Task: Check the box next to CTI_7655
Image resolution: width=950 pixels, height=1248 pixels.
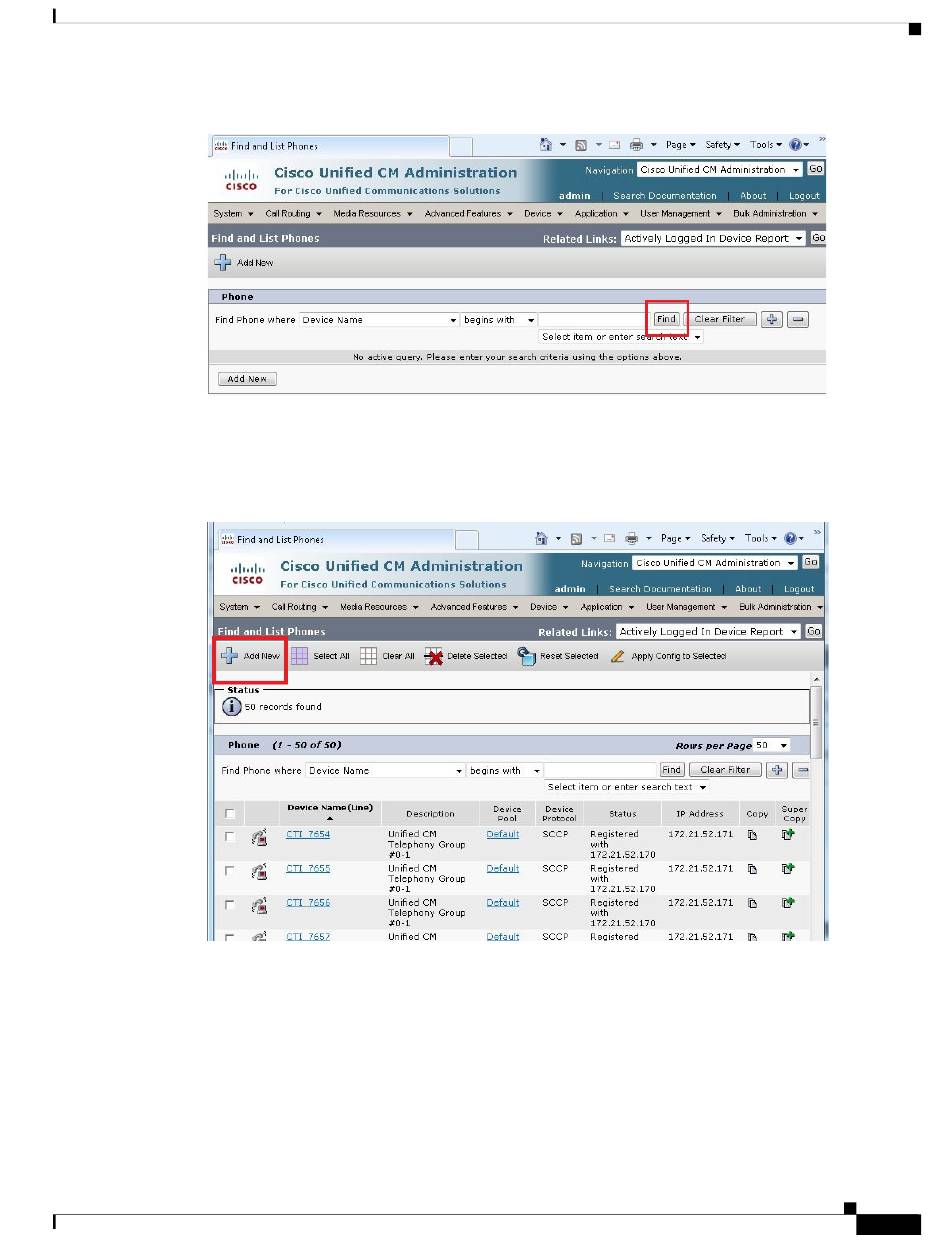Action: pyautogui.click(x=230, y=871)
